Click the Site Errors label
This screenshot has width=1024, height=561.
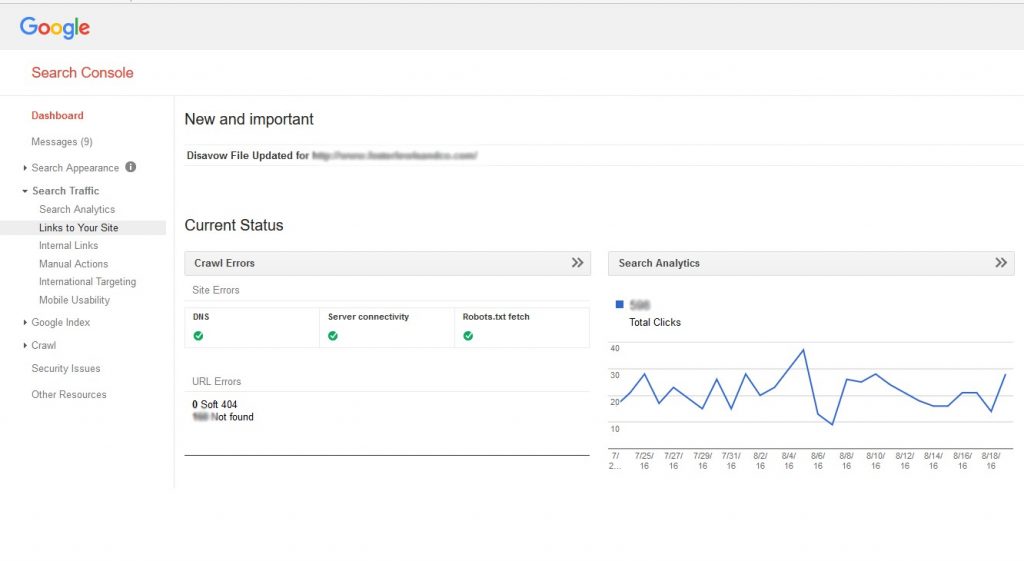[x=216, y=290]
